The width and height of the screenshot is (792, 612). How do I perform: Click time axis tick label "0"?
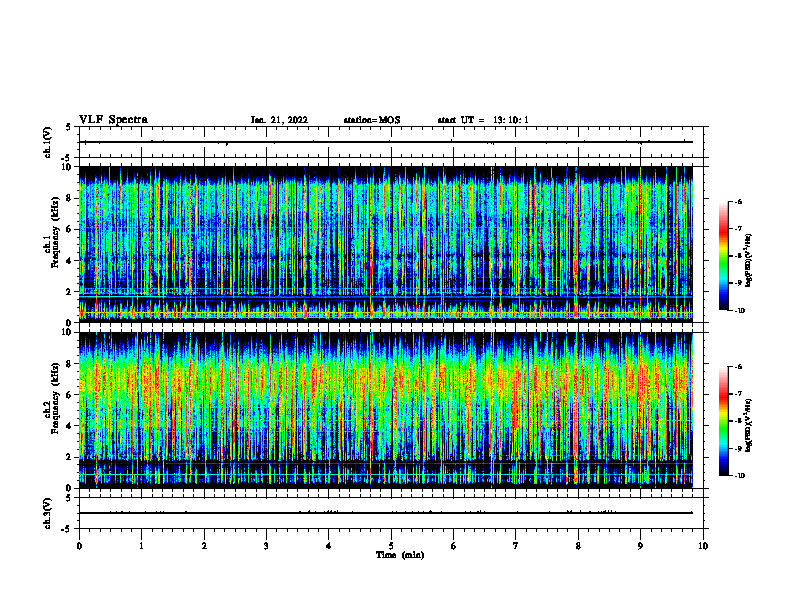tap(79, 546)
